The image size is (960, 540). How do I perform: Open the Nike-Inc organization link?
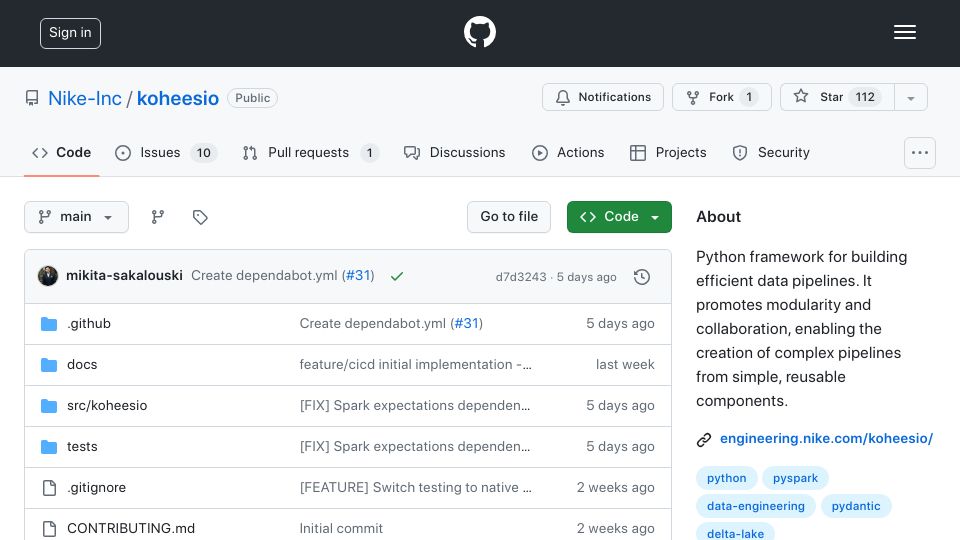(x=85, y=98)
